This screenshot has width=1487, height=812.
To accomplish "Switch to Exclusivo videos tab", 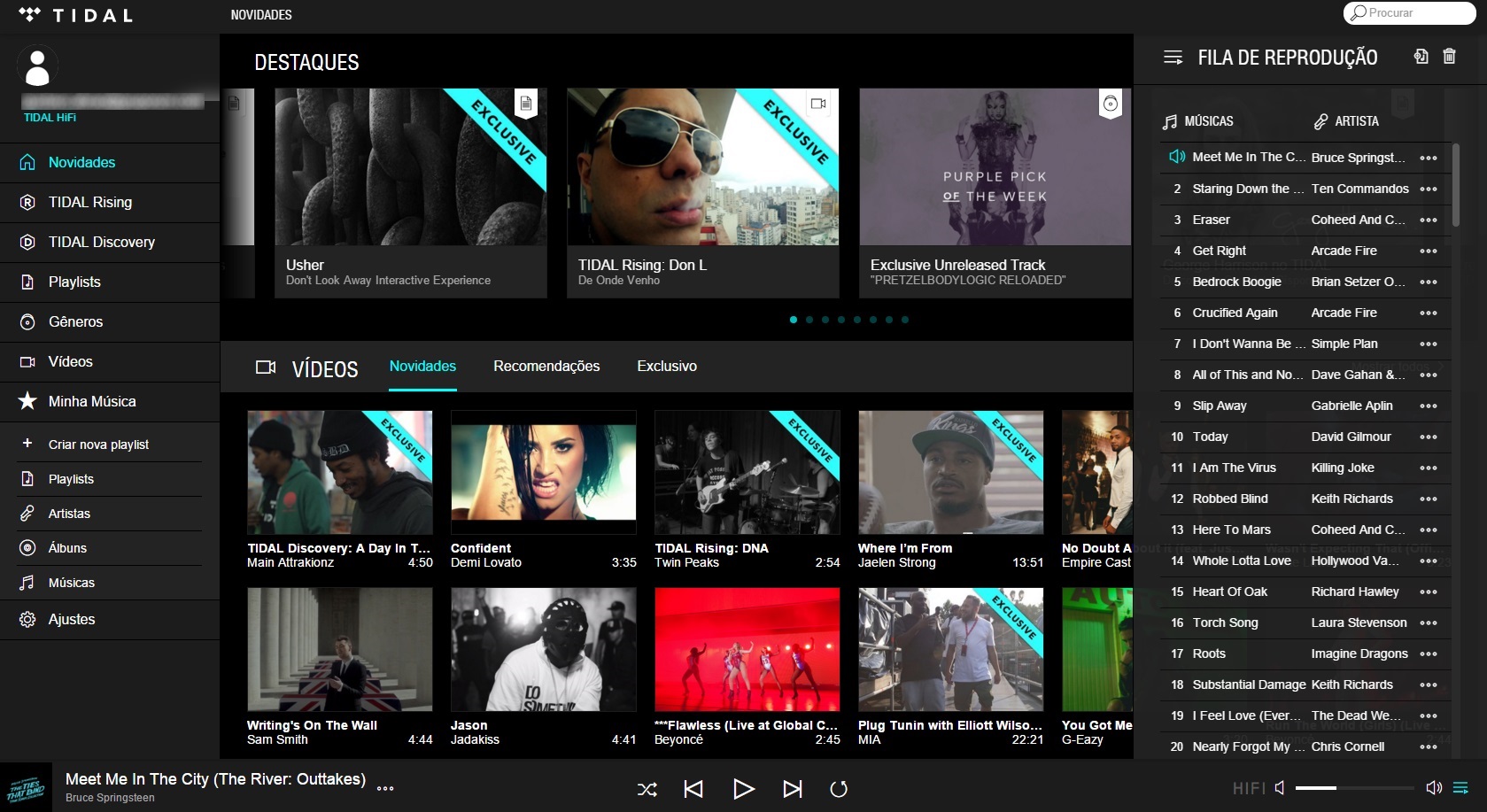I will click(x=667, y=367).
